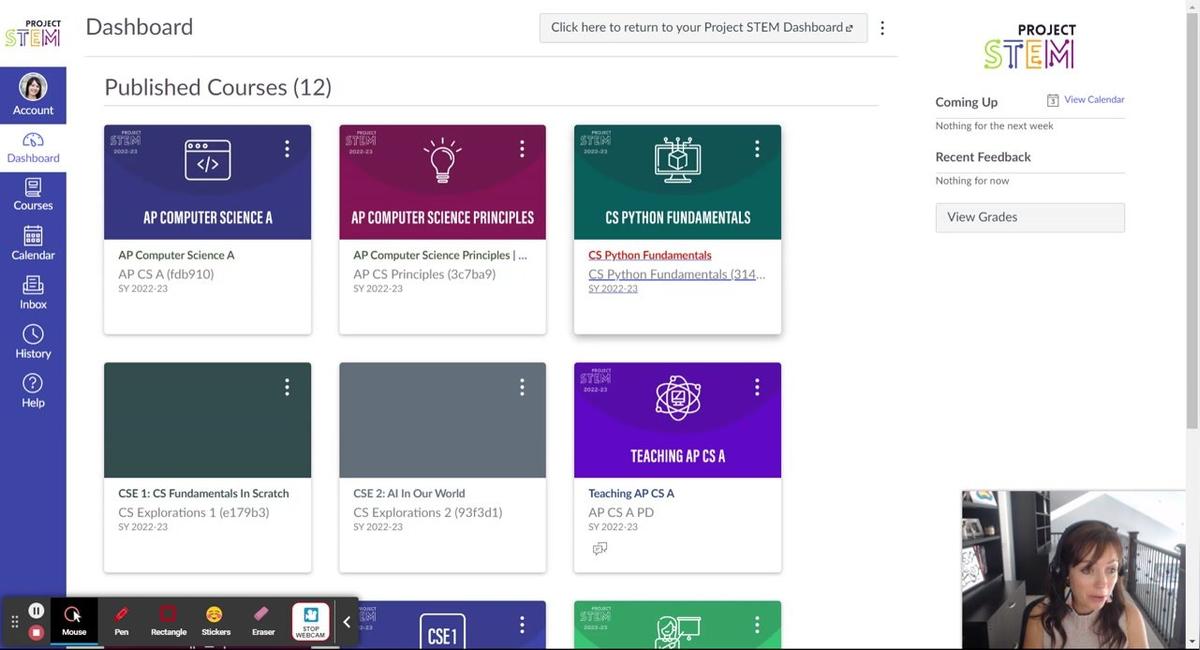Open the Teaching AP CS A course thumbnail

coord(677,420)
